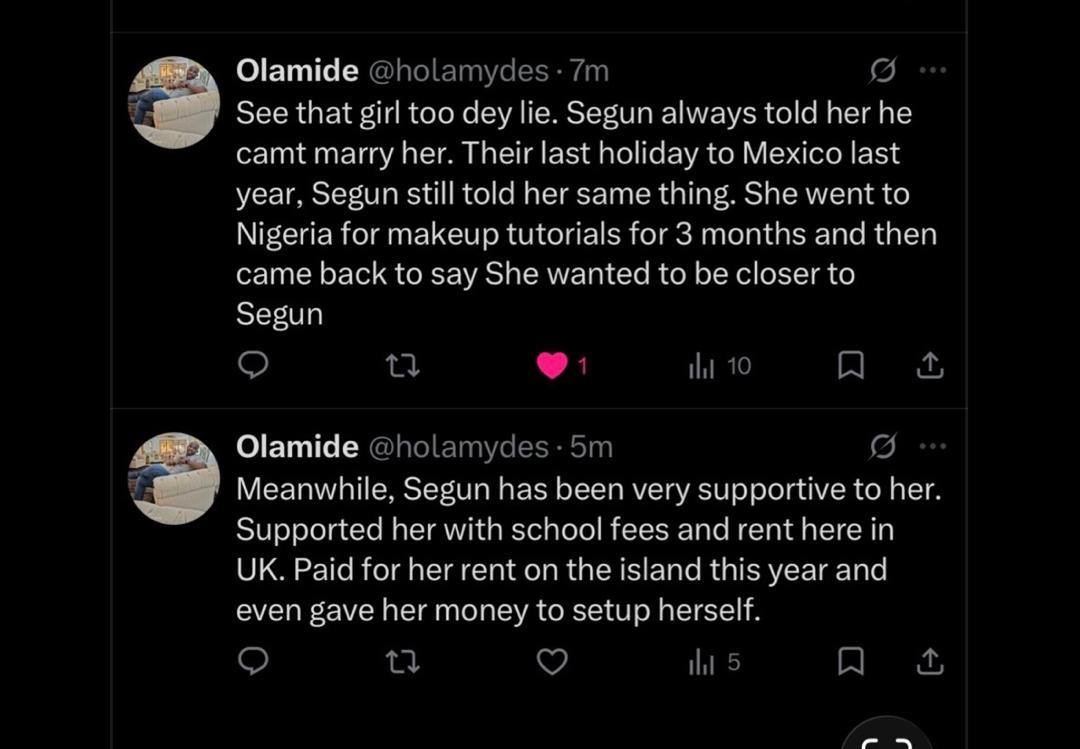Bookmark the first Olamide tweet
Viewport: 1080px width, 749px height.
[x=850, y=366]
